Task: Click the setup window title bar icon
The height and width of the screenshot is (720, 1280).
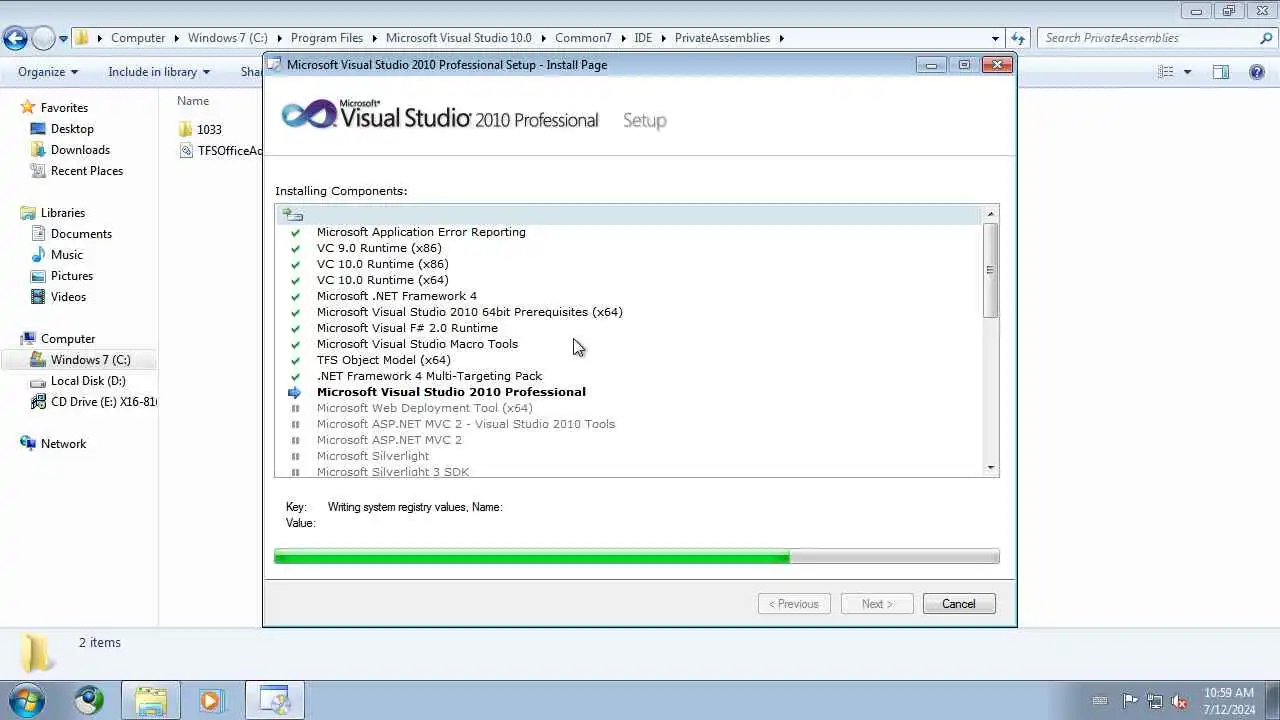Action: [275, 64]
